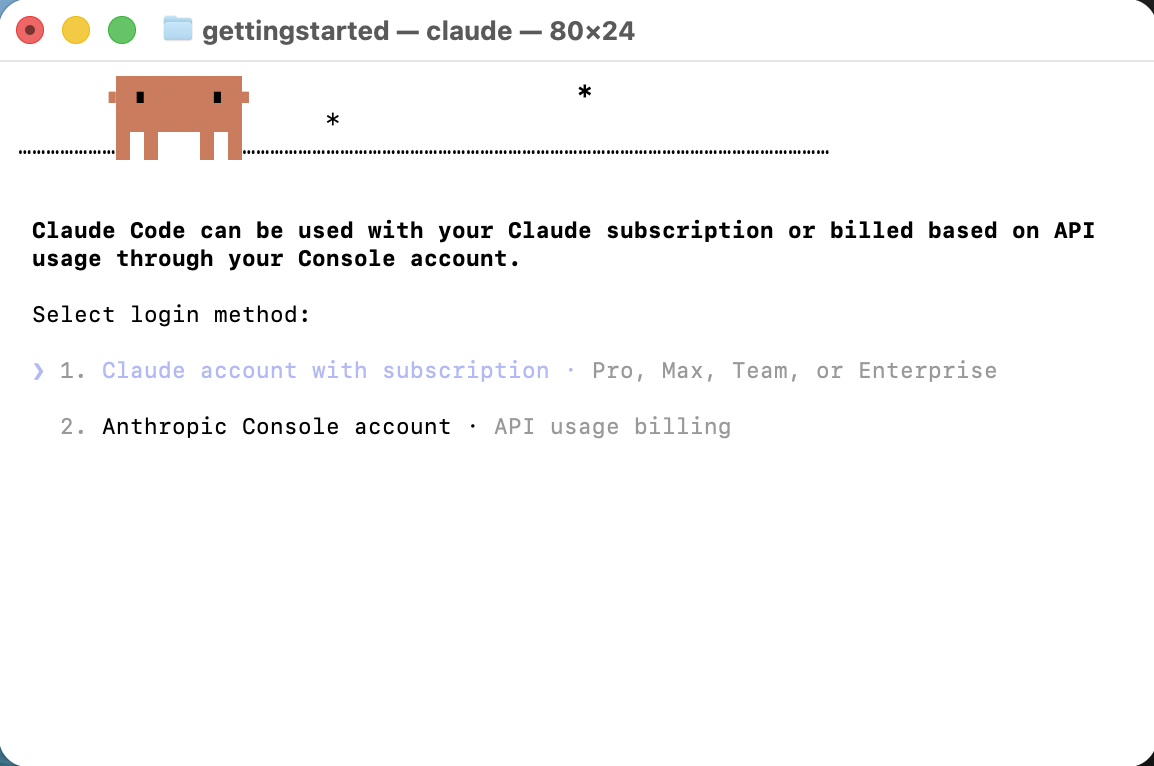Click the bold Claude subscription description text
The image size is (1154, 766).
coord(563,244)
